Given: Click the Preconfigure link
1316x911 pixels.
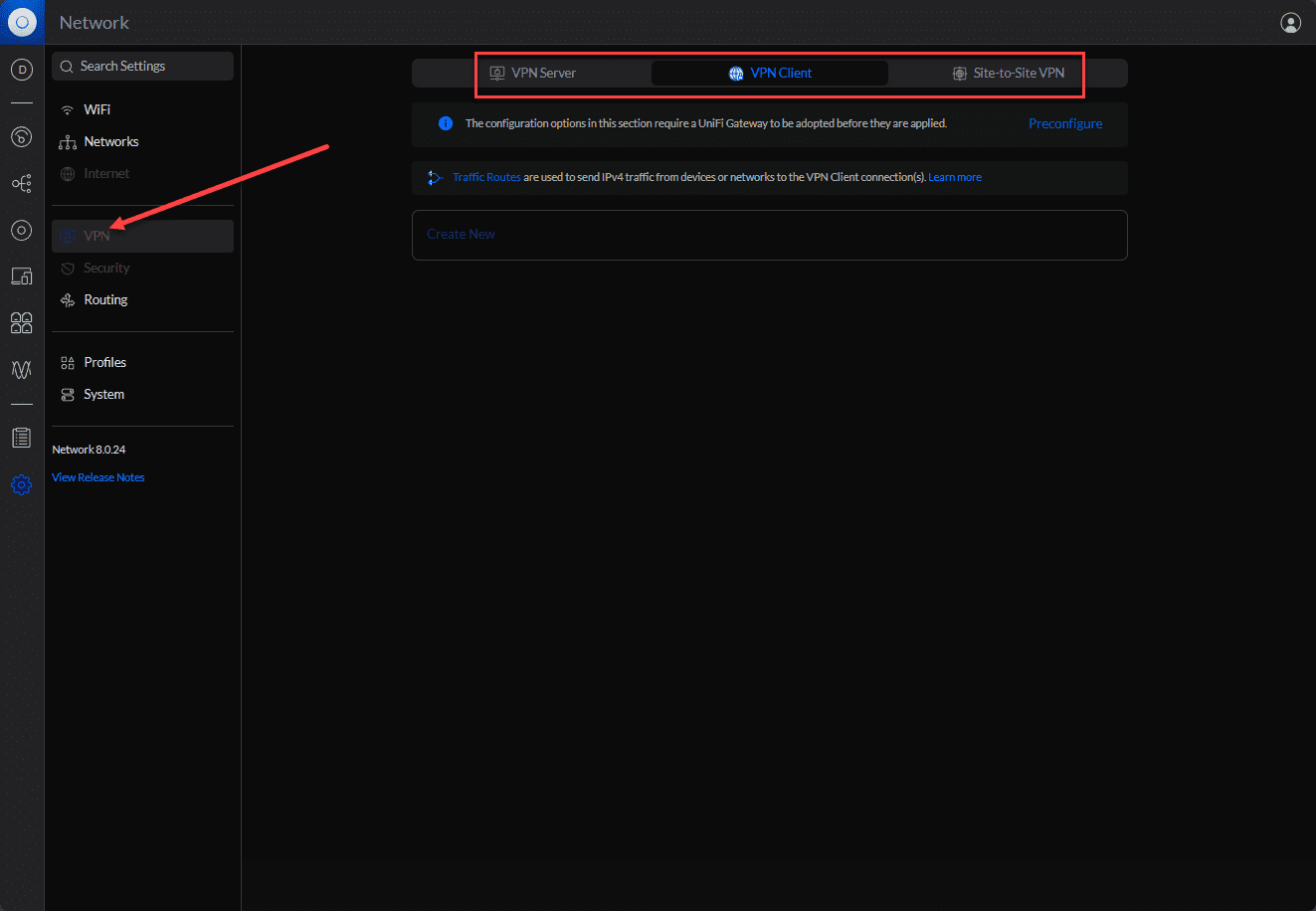Looking at the screenshot, I should pyautogui.click(x=1065, y=123).
